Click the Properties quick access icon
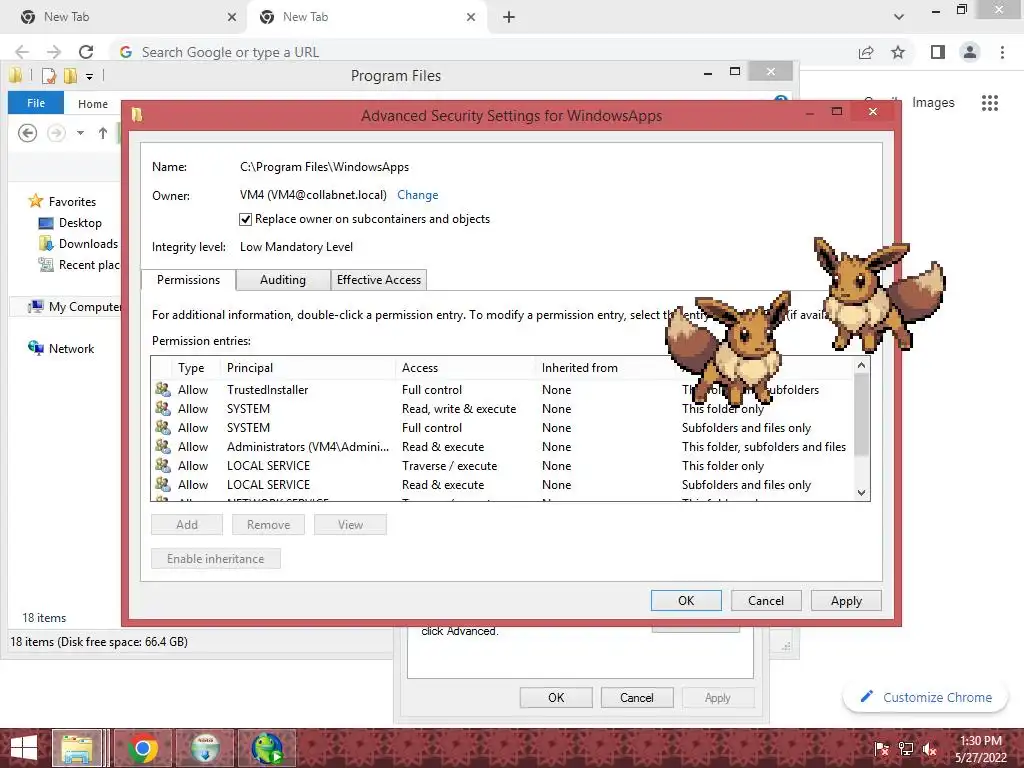 coord(49,76)
